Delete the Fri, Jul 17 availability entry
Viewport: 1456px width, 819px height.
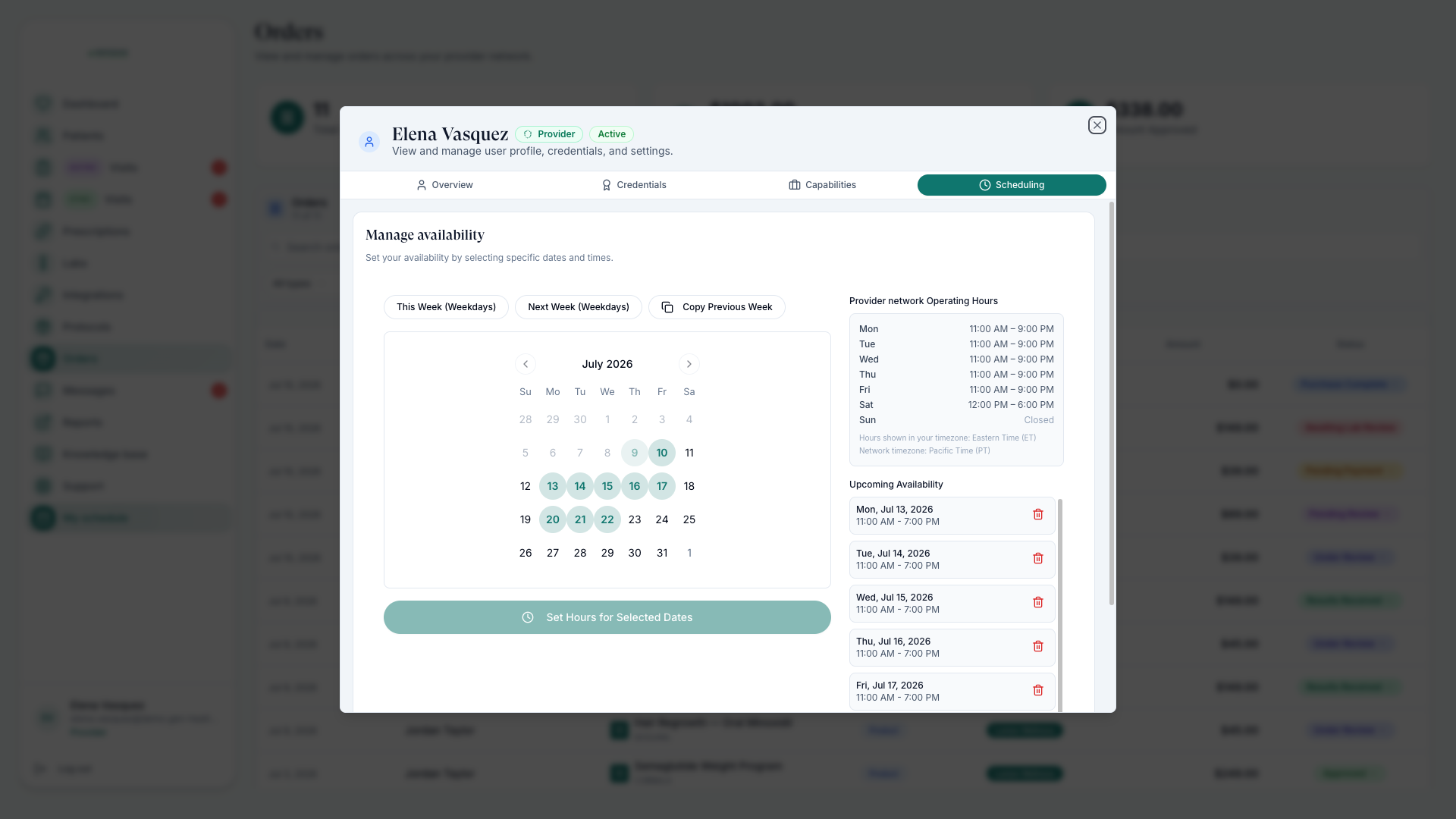pyautogui.click(x=1038, y=691)
